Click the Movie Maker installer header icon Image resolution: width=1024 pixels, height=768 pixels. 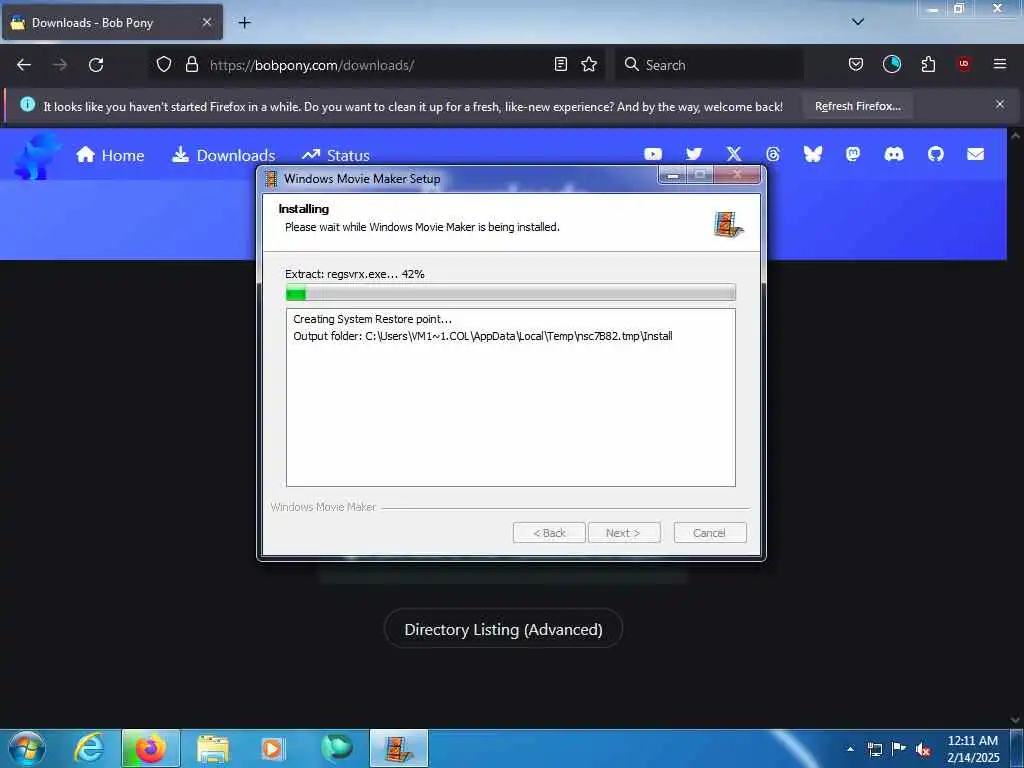pos(729,224)
